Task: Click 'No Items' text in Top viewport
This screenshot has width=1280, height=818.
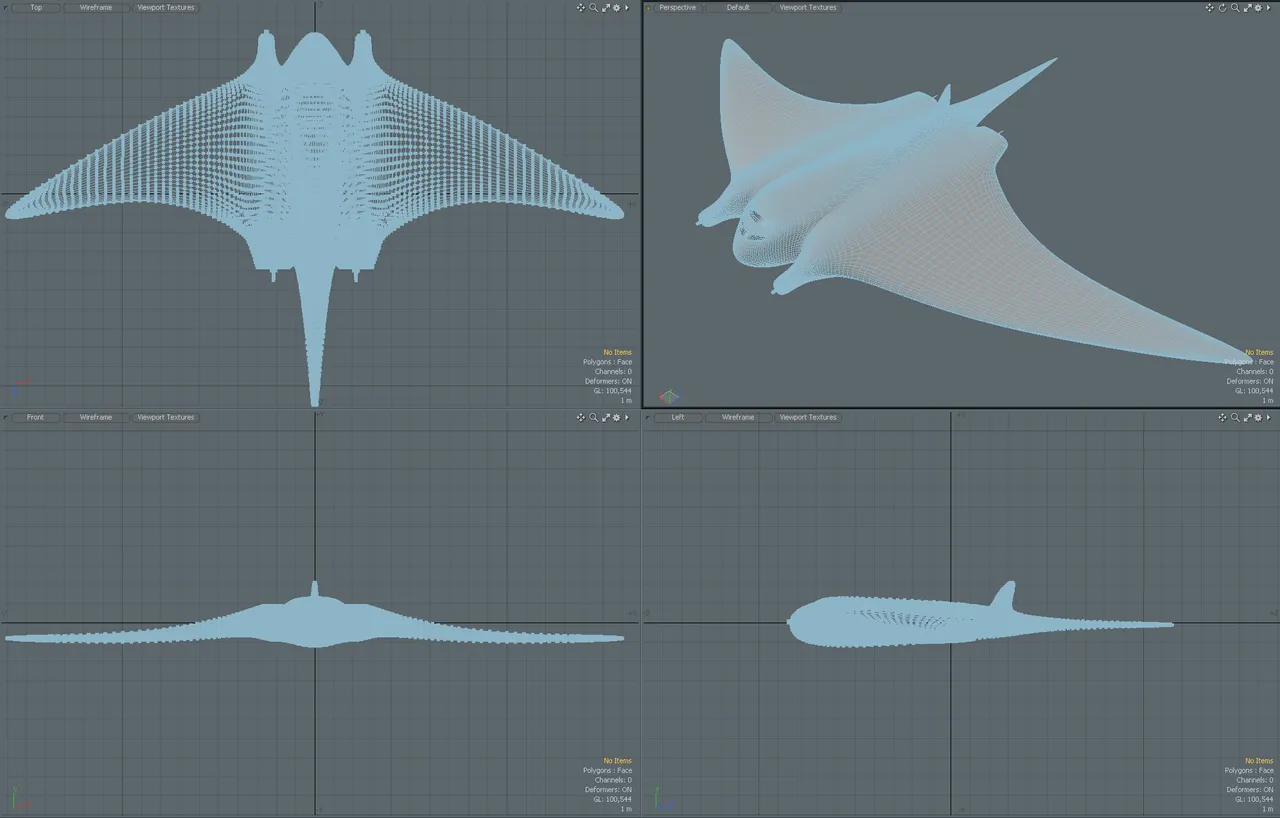Action: 617,353
